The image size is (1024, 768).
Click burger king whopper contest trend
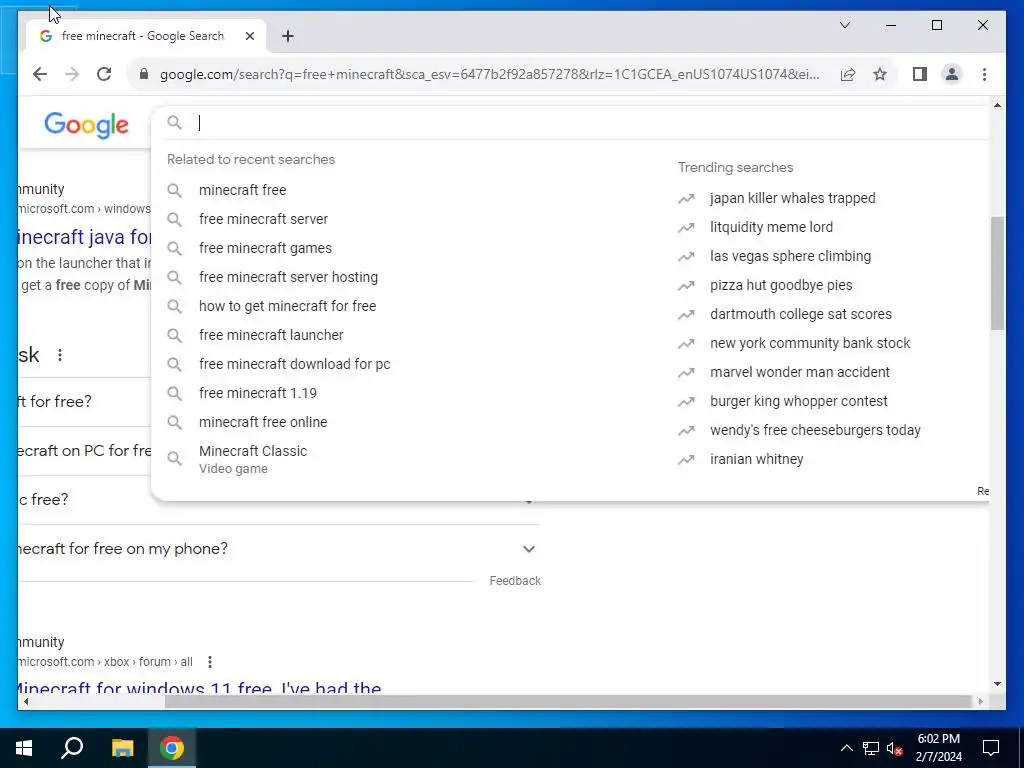[x=799, y=401]
